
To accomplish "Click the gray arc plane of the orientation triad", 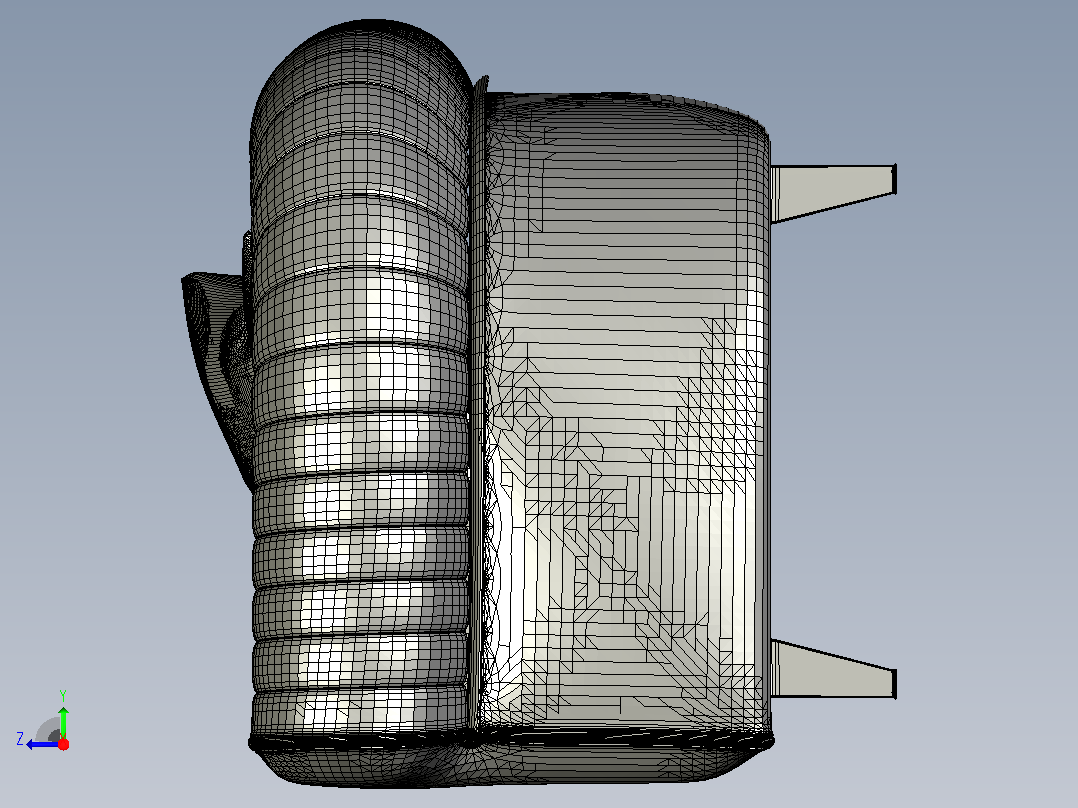I will click(x=49, y=730).
